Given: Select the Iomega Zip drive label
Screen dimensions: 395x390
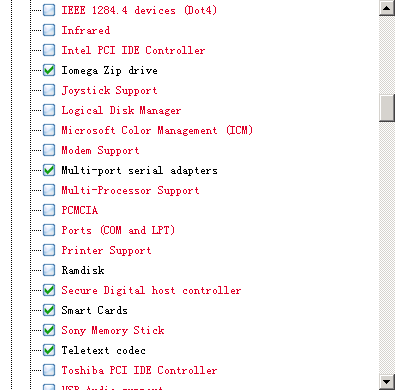Looking at the screenshot, I should 110,70.
